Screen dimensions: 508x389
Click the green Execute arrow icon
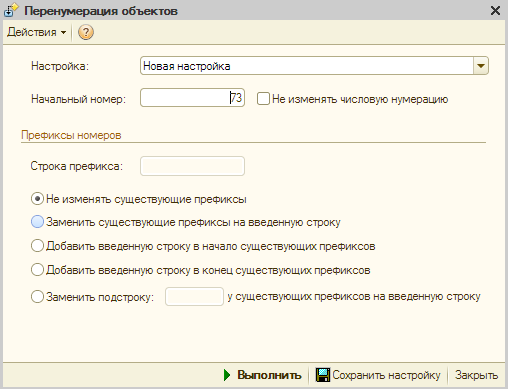(227, 375)
